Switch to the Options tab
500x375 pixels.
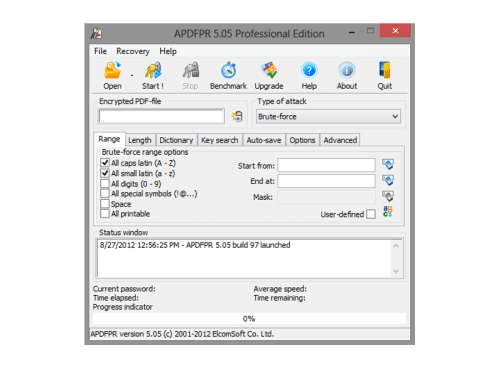point(302,140)
